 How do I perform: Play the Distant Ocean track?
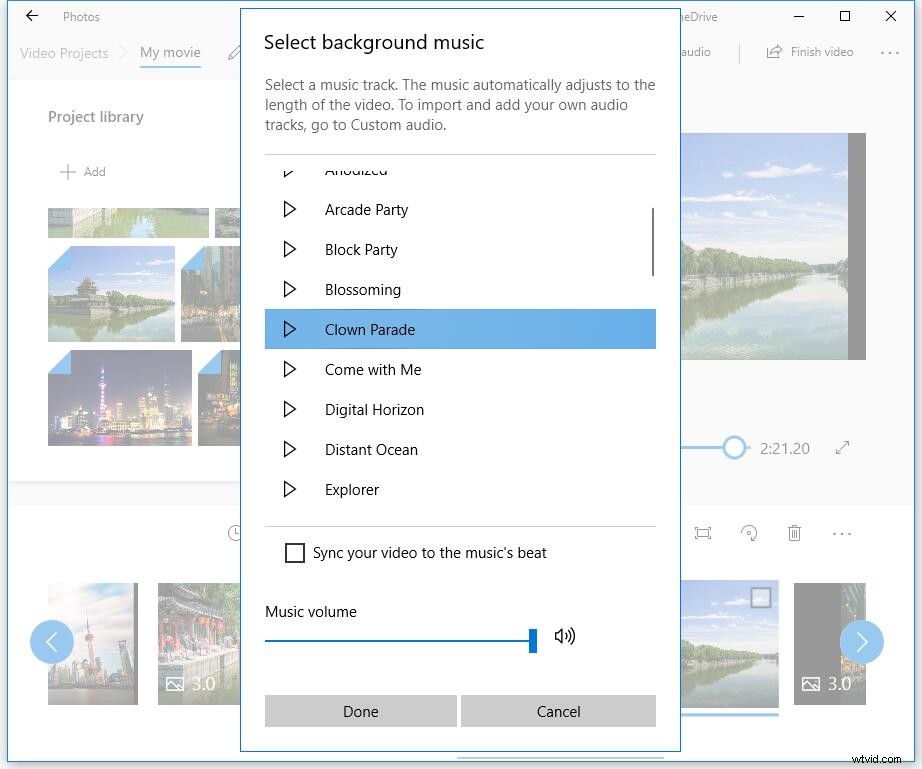point(290,449)
